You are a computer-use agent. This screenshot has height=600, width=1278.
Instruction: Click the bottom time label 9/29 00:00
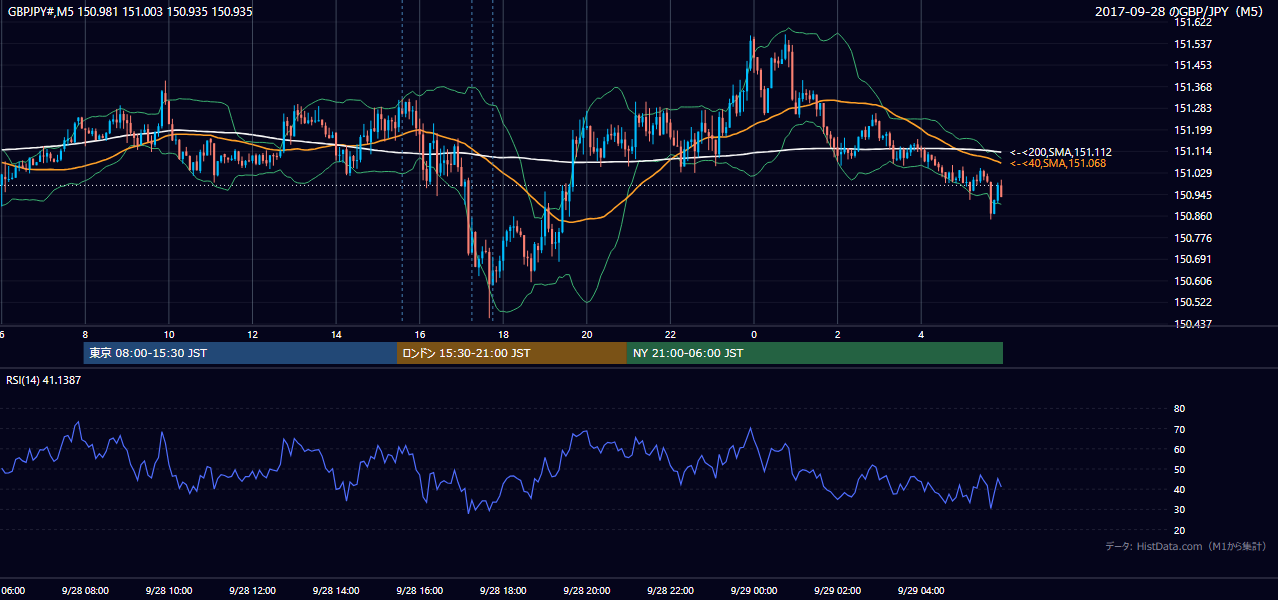click(x=754, y=591)
